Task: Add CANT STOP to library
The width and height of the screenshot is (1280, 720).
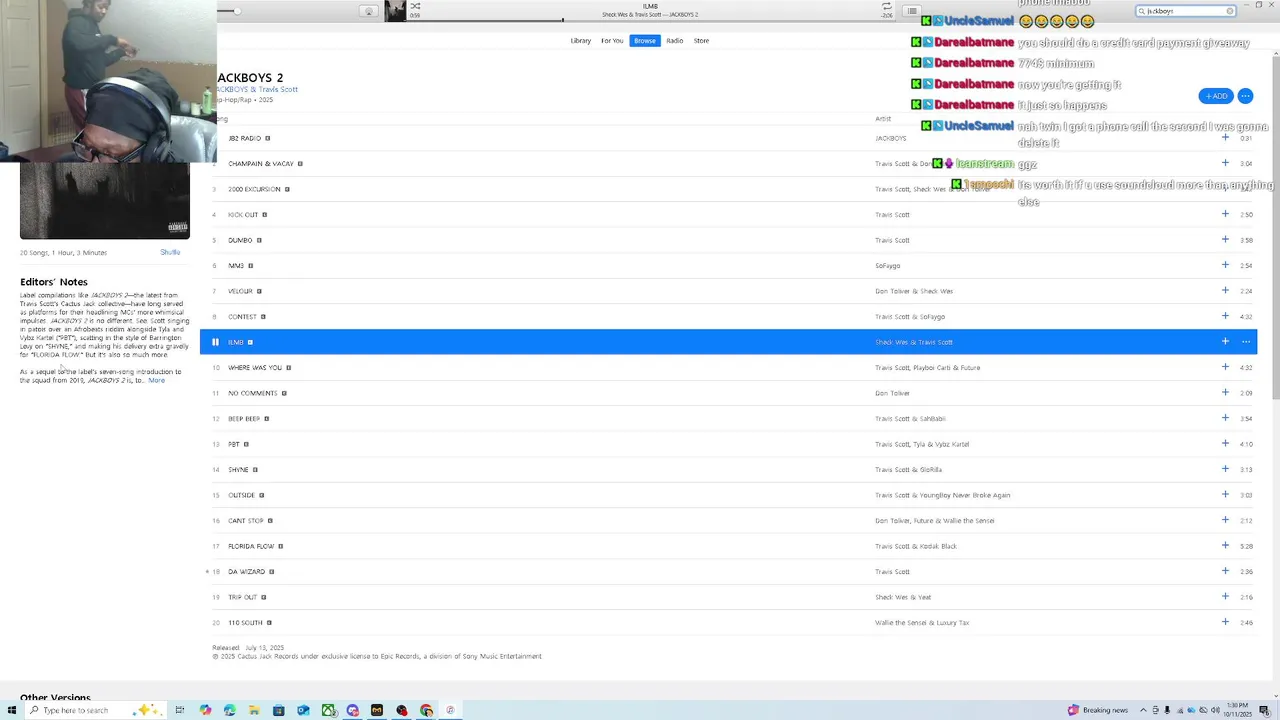Action: coord(1225,520)
